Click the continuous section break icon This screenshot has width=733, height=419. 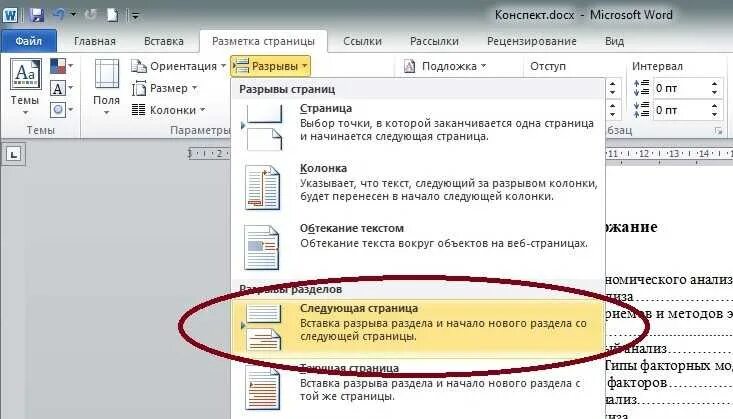click(x=262, y=388)
